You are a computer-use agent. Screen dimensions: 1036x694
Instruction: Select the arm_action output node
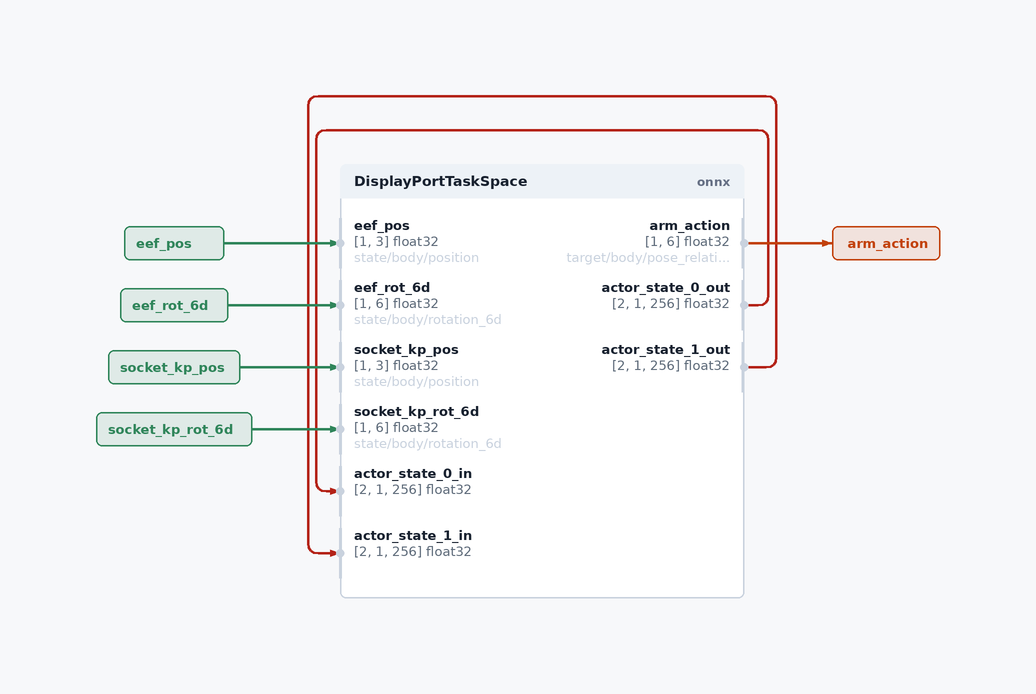point(886,243)
